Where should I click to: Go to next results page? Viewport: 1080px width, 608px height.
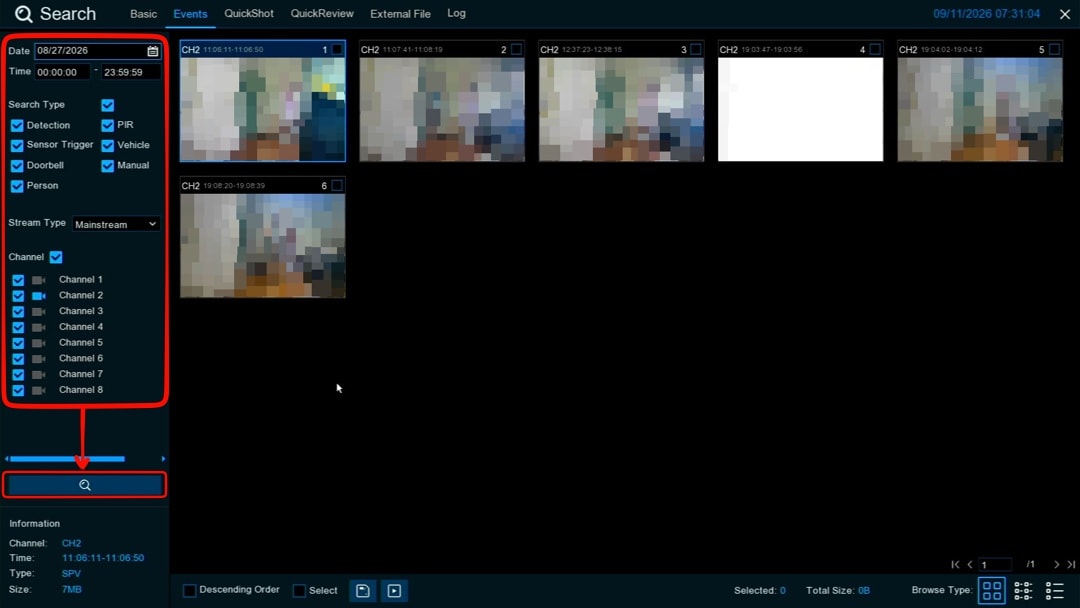(x=1057, y=565)
